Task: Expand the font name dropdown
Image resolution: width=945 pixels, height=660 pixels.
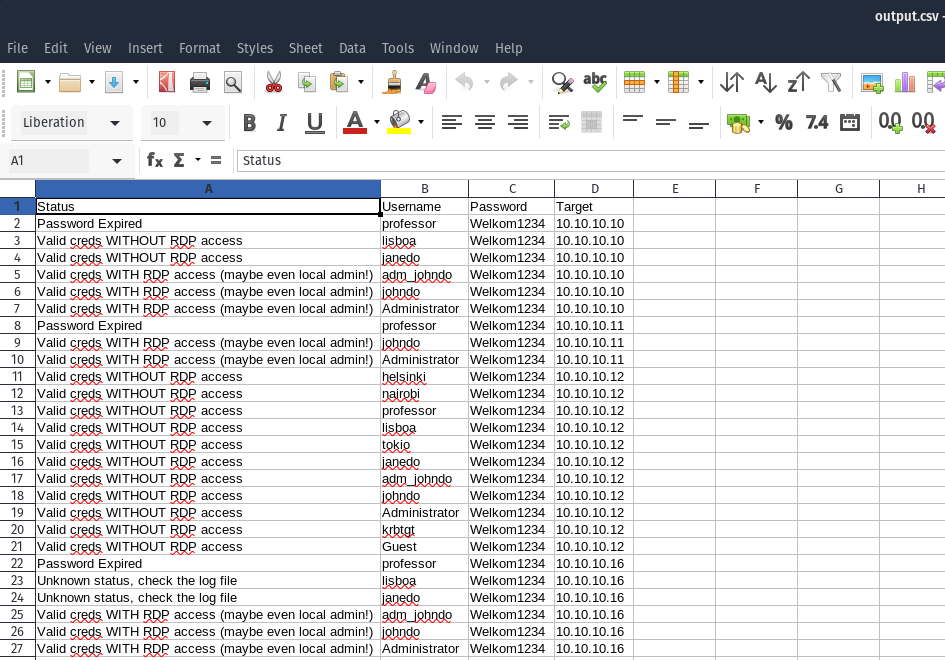Action: [115, 123]
